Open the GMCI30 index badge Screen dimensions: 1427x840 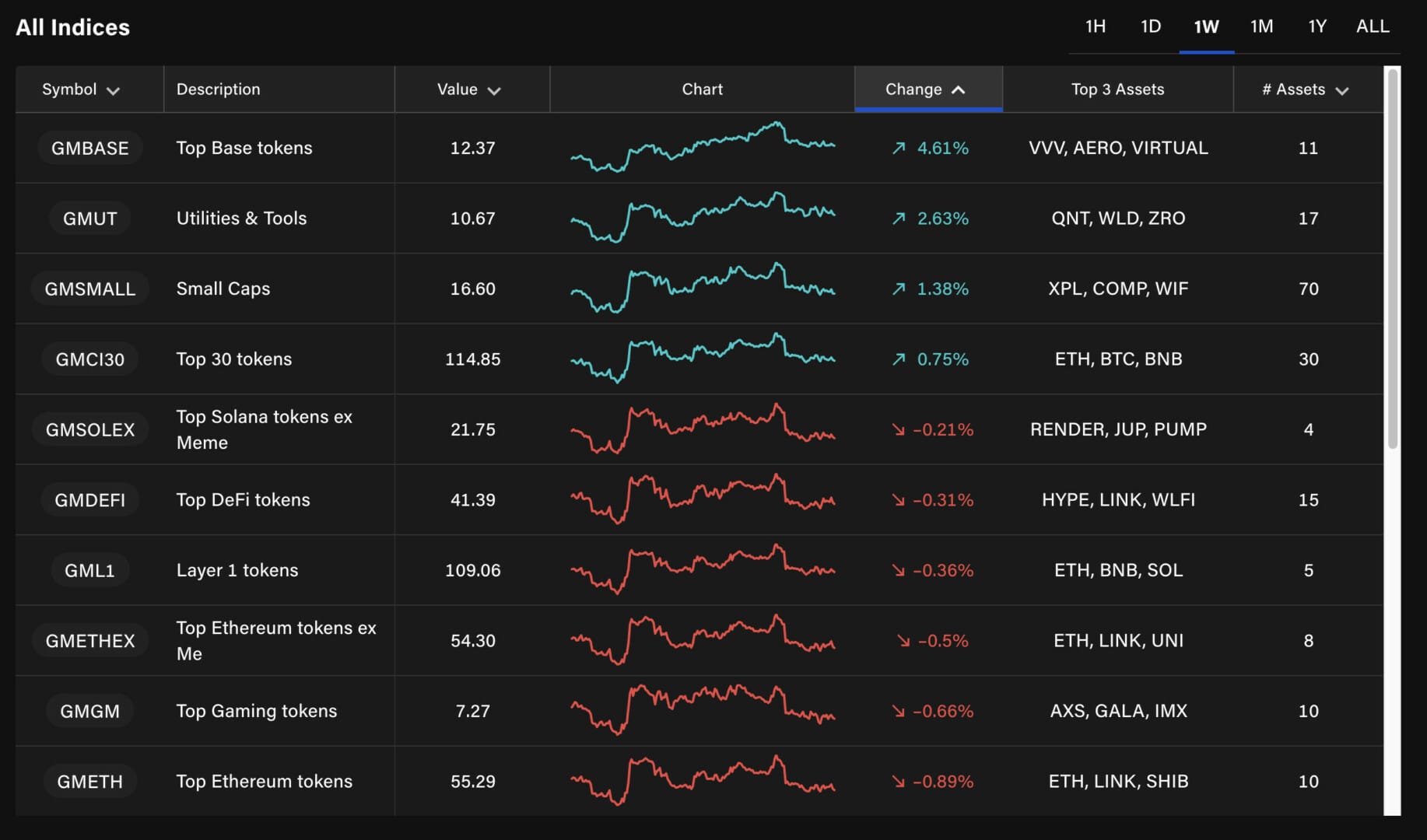point(89,359)
